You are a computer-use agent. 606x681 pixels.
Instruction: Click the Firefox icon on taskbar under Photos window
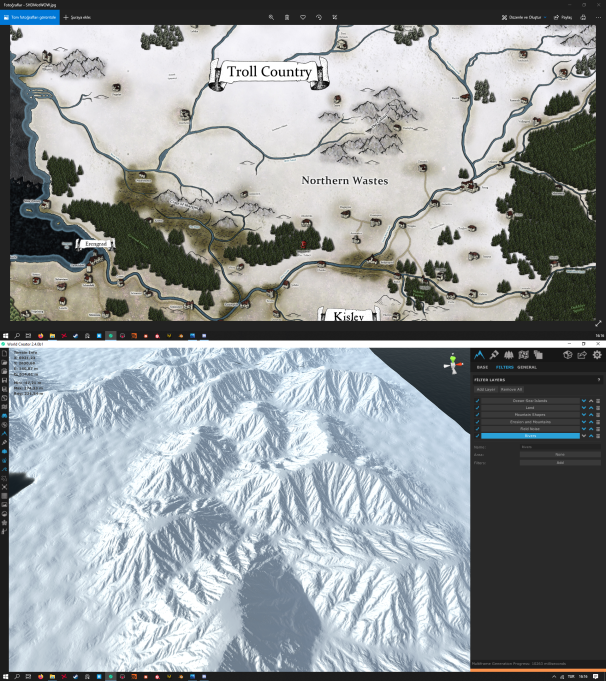(x=40, y=336)
